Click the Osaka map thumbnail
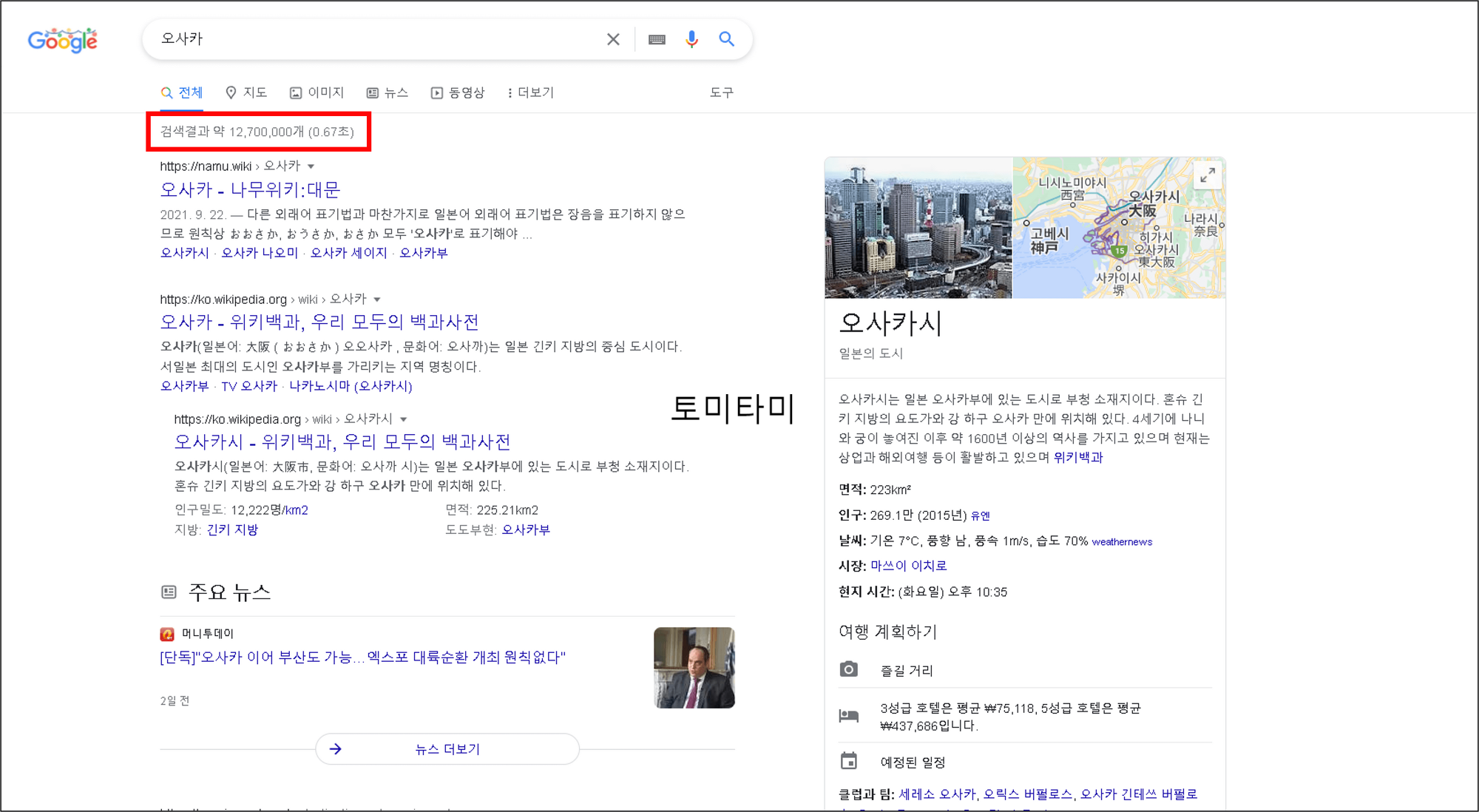The height and width of the screenshot is (812, 1479). pos(1119,228)
